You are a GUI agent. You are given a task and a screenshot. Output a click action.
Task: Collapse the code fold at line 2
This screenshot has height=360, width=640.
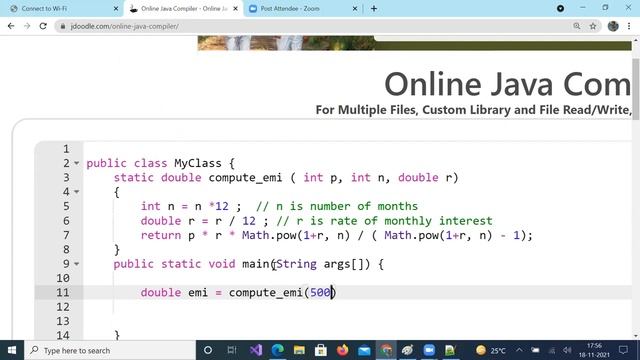[76, 163]
